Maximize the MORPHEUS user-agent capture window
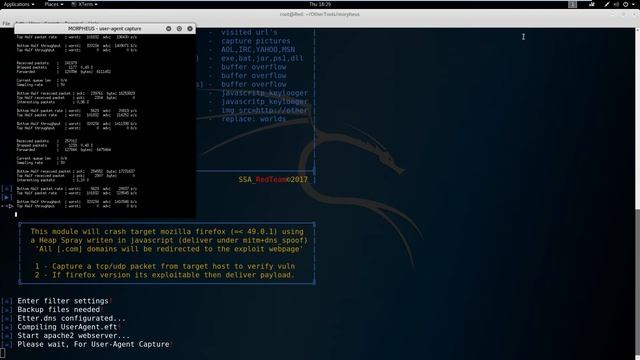Image resolution: width=640 pixels, height=360 pixels. pyautogui.click(x=179, y=29)
